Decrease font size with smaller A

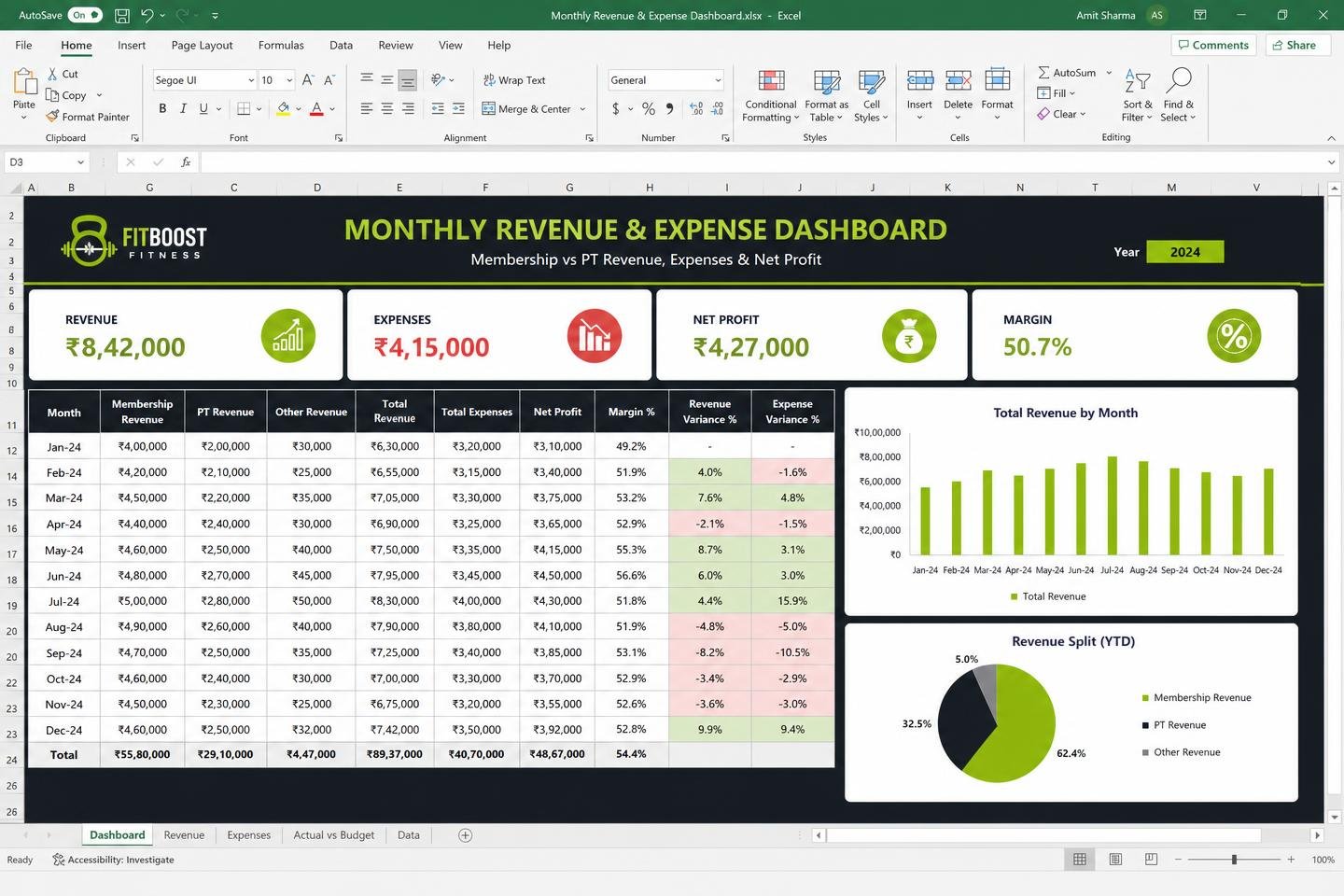point(329,80)
